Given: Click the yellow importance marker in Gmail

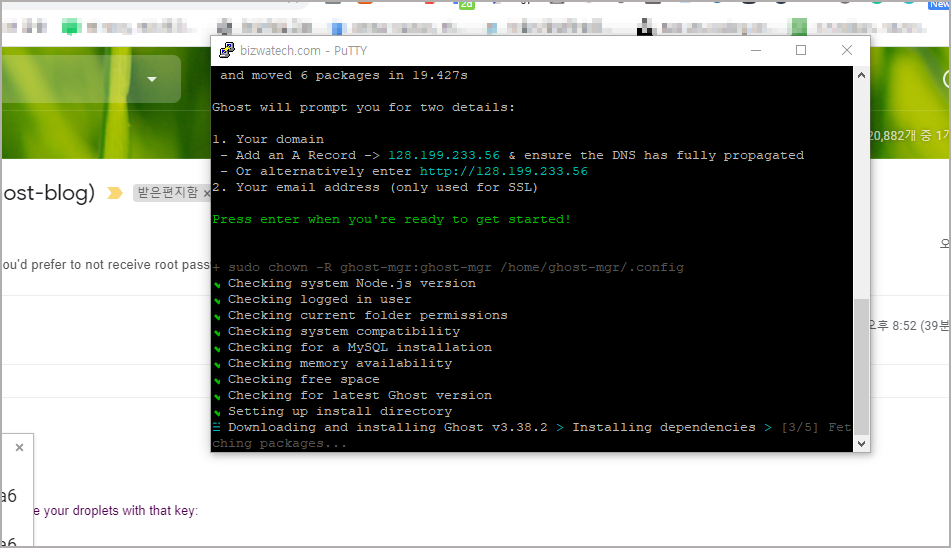Looking at the screenshot, I should coord(115,193).
